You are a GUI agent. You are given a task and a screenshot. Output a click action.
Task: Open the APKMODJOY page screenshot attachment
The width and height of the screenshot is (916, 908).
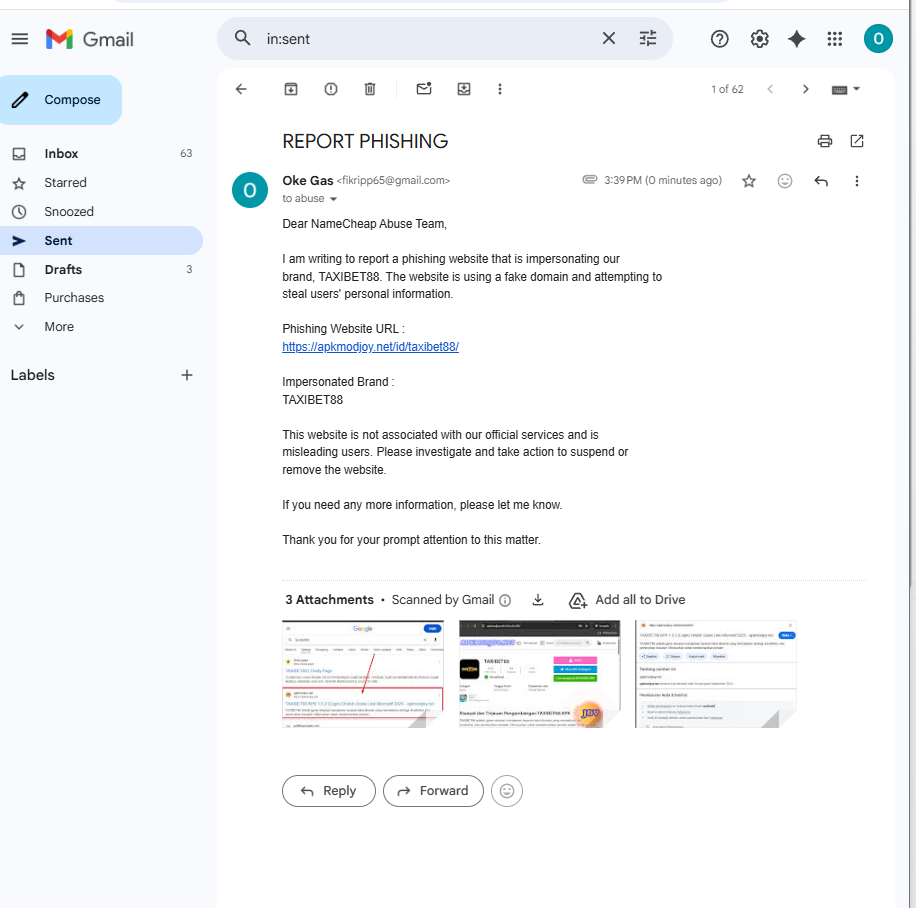[539, 674]
